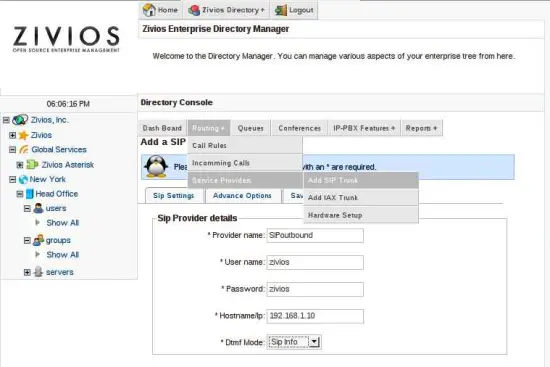
Task: Expand the Zivios tree node
Action: (x=13, y=135)
